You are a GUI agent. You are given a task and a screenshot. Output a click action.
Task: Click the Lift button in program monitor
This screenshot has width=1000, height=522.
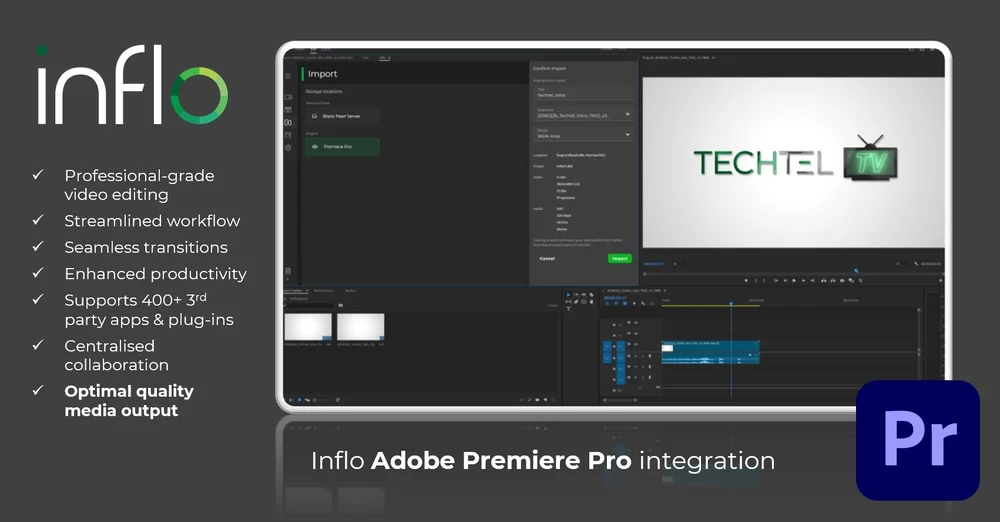pyautogui.click(x=823, y=280)
